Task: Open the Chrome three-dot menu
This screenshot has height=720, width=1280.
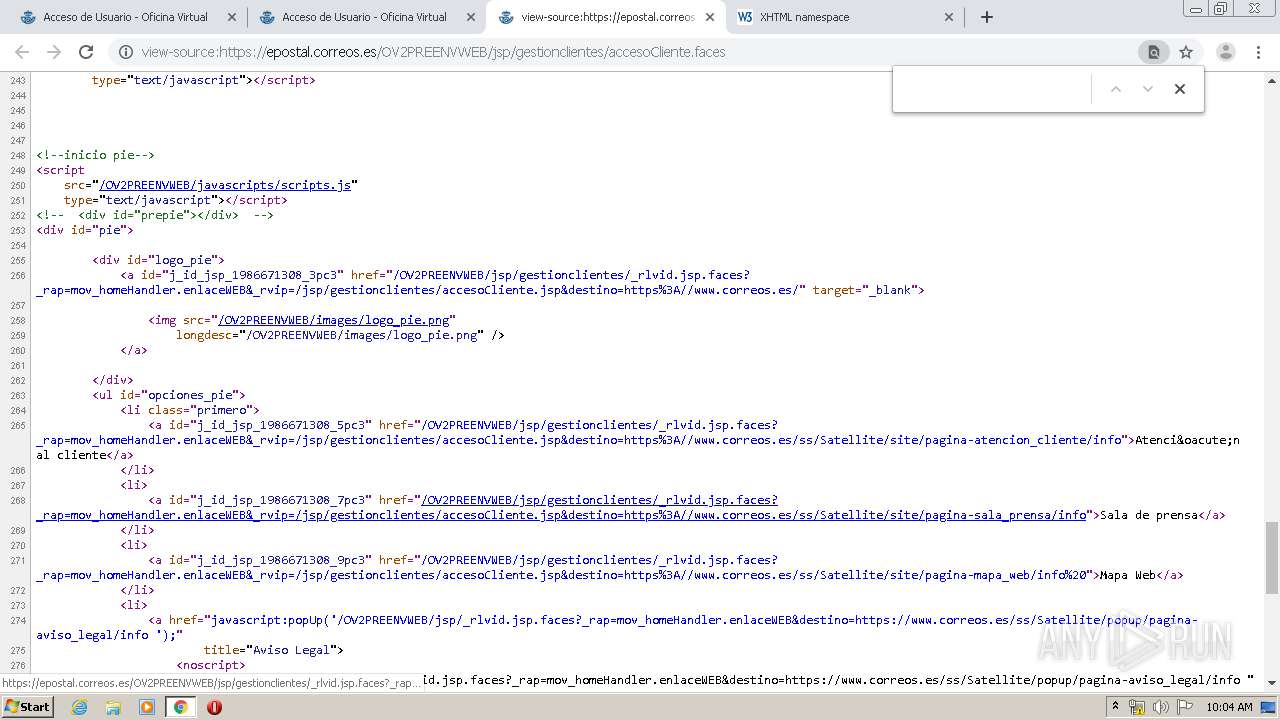Action: click(1258, 52)
